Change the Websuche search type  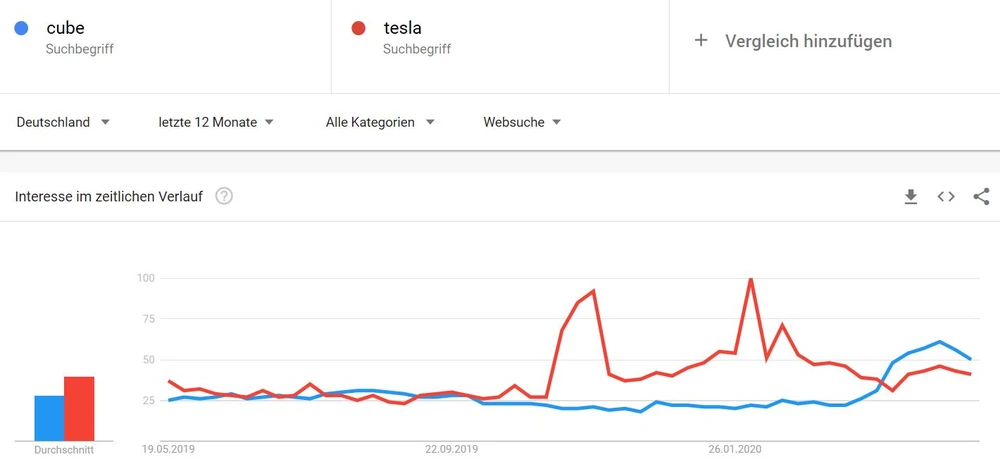[x=522, y=122]
